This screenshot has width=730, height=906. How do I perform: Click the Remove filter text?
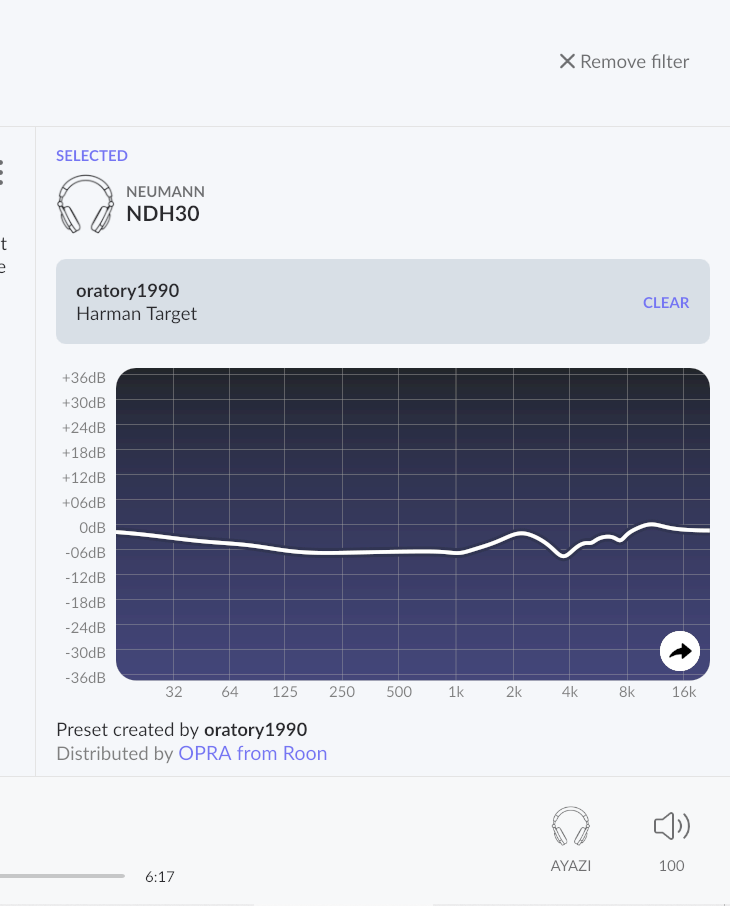click(634, 62)
